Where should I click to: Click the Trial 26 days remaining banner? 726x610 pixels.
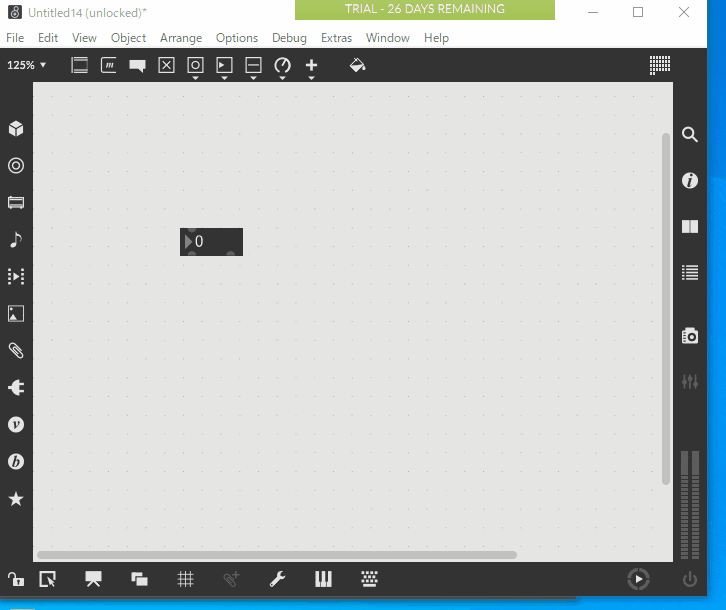425,9
